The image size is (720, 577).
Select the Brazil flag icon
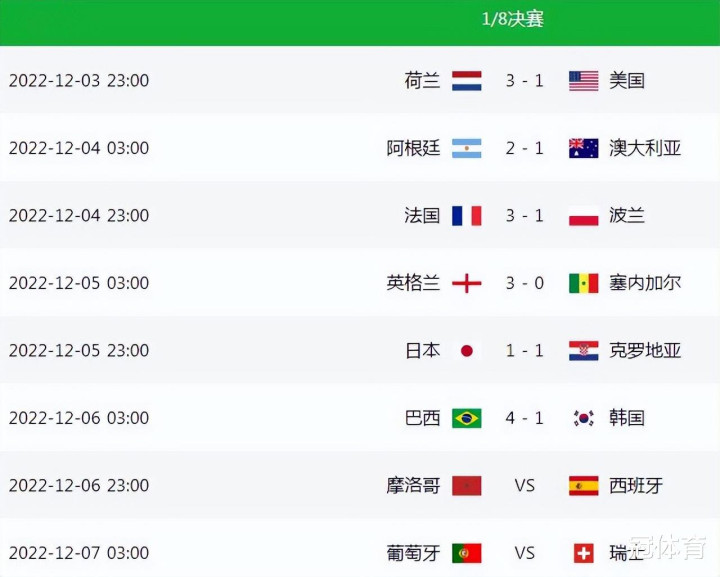[467, 418]
